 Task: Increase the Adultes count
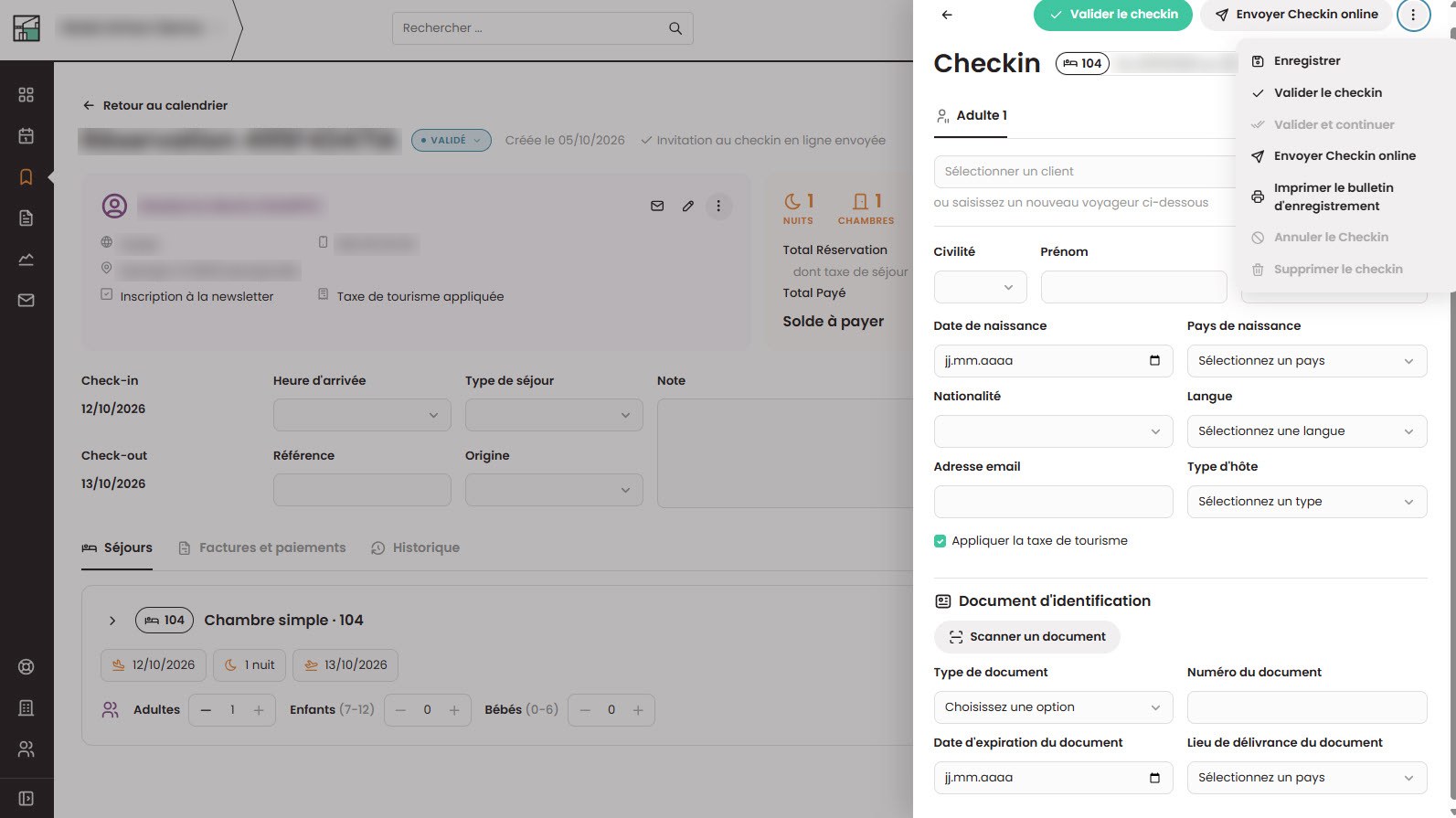click(x=259, y=711)
